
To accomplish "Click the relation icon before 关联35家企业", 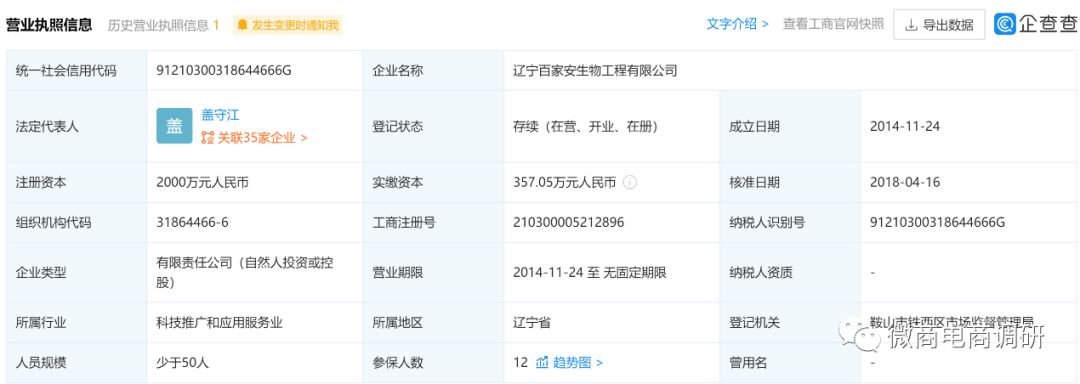I will pyautogui.click(x=207, y=138).
